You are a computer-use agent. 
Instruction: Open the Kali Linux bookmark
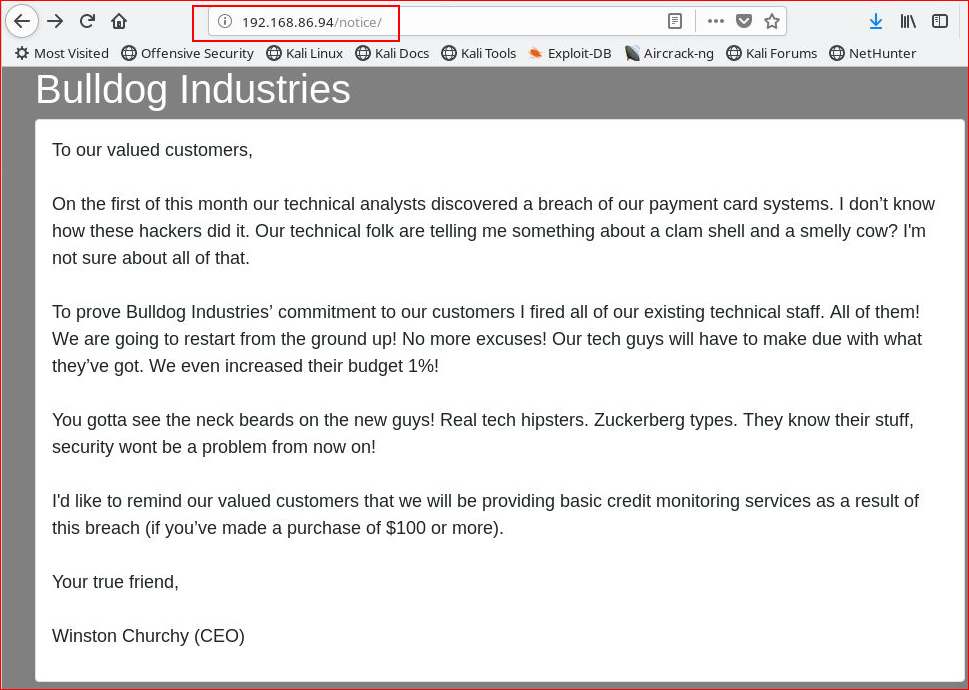[305, 54]
